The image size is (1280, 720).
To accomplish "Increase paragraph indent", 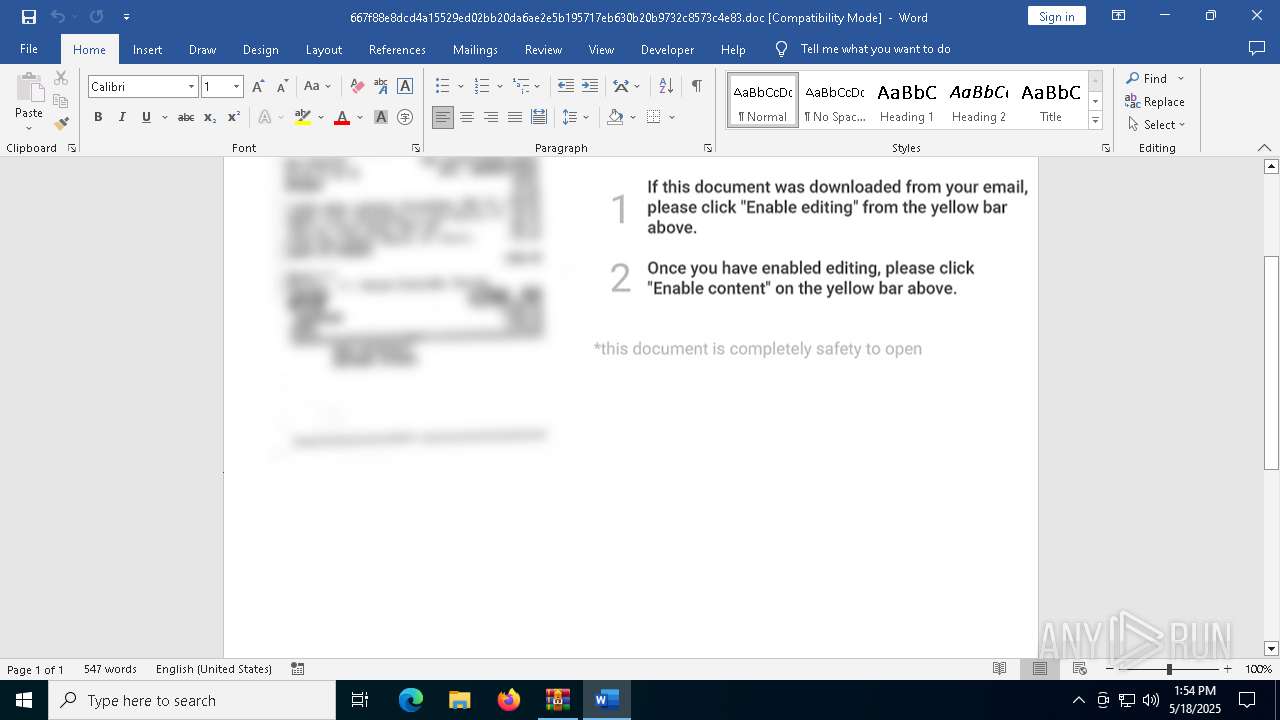I will [x=590, y=87].
